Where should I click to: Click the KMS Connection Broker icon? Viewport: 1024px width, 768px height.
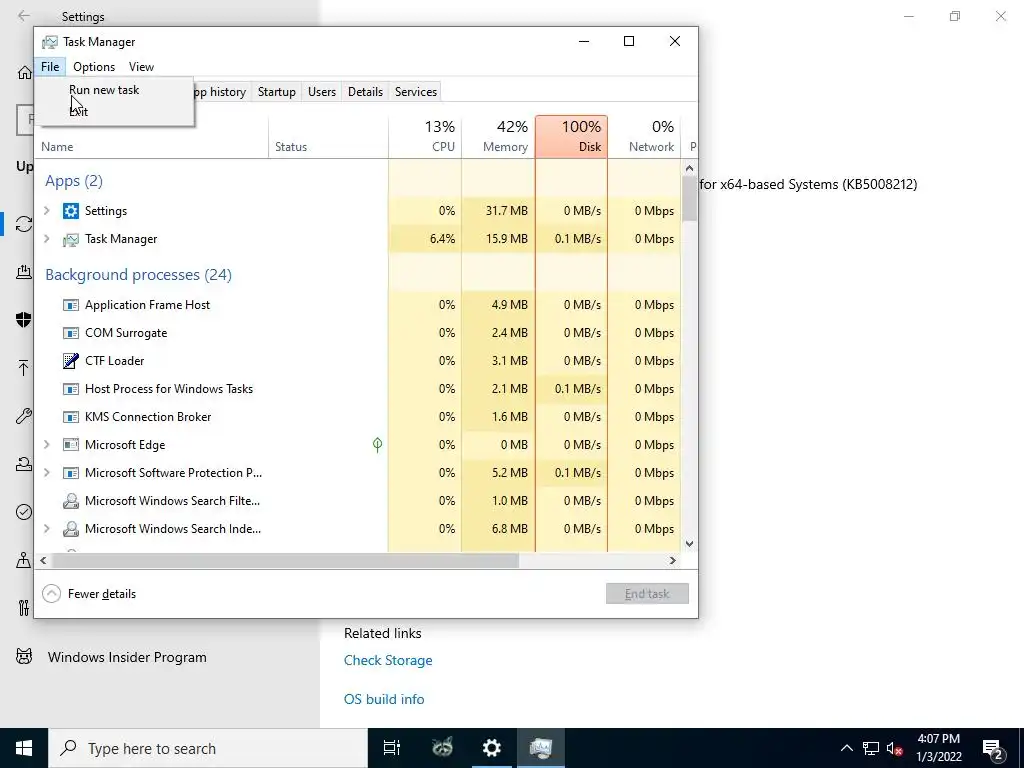(x=71, y=417)
